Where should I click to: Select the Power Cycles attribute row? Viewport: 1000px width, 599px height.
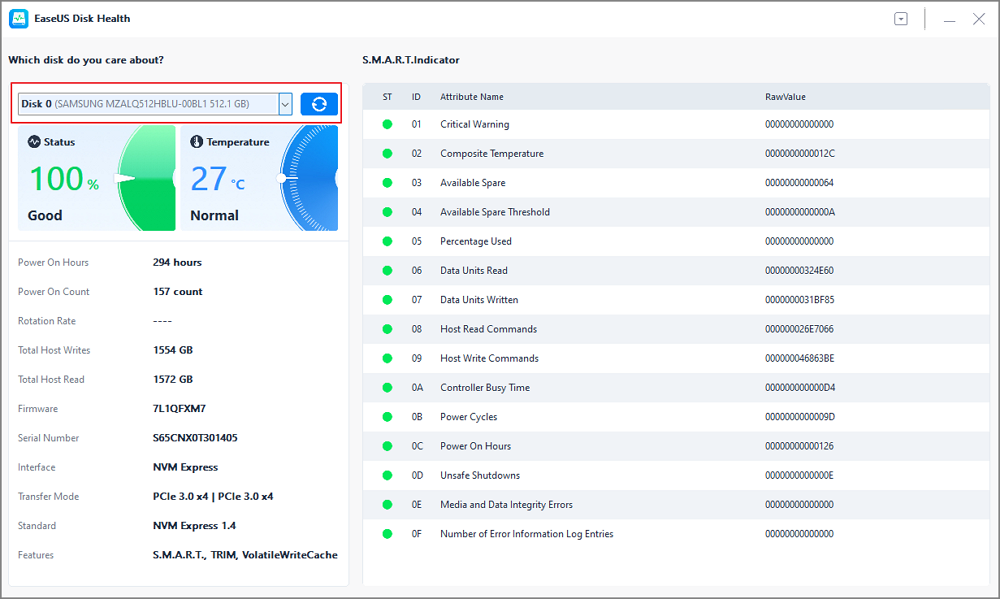pos(600,417)
